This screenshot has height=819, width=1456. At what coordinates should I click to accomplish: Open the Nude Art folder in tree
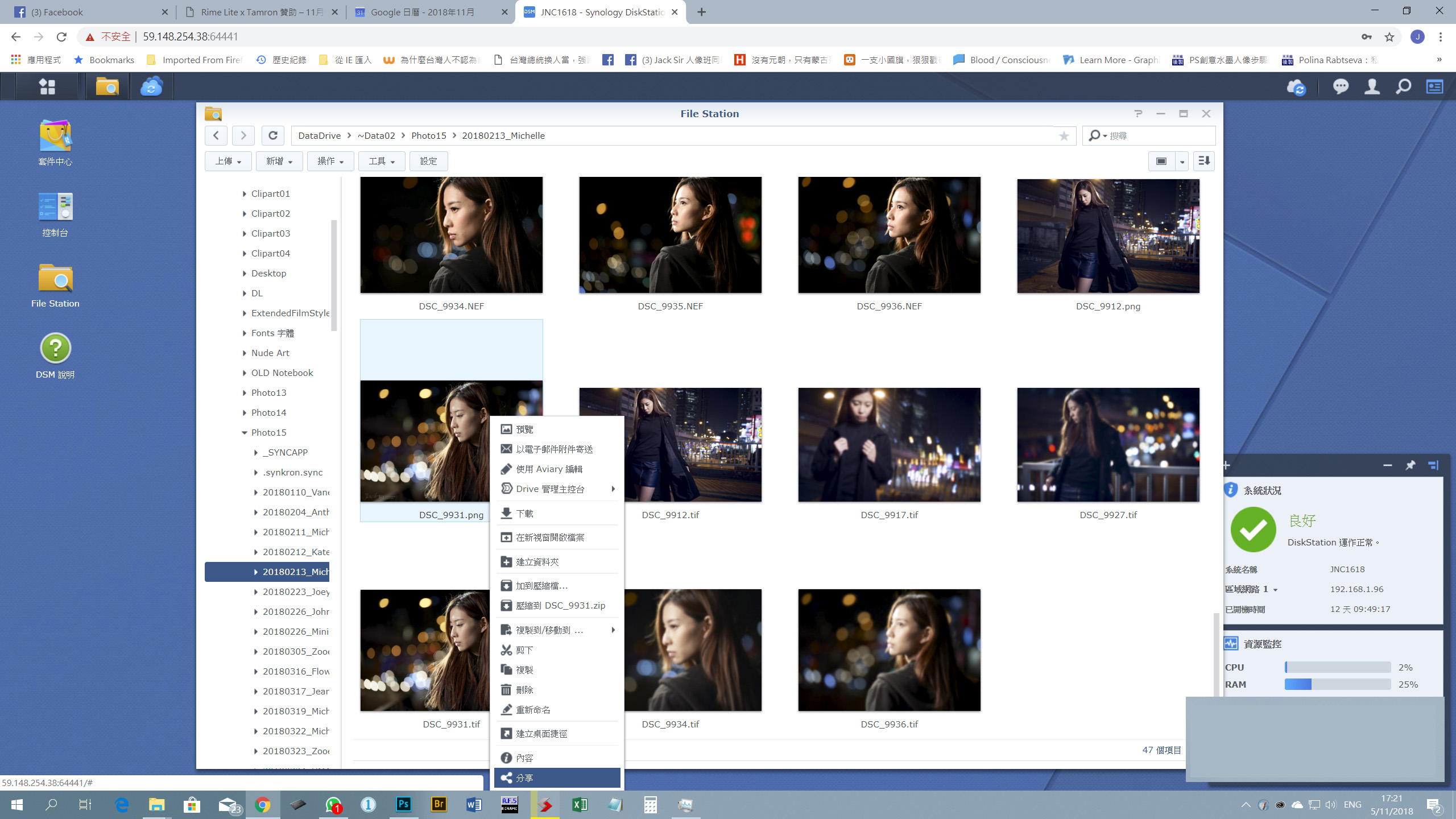(270, 353)
